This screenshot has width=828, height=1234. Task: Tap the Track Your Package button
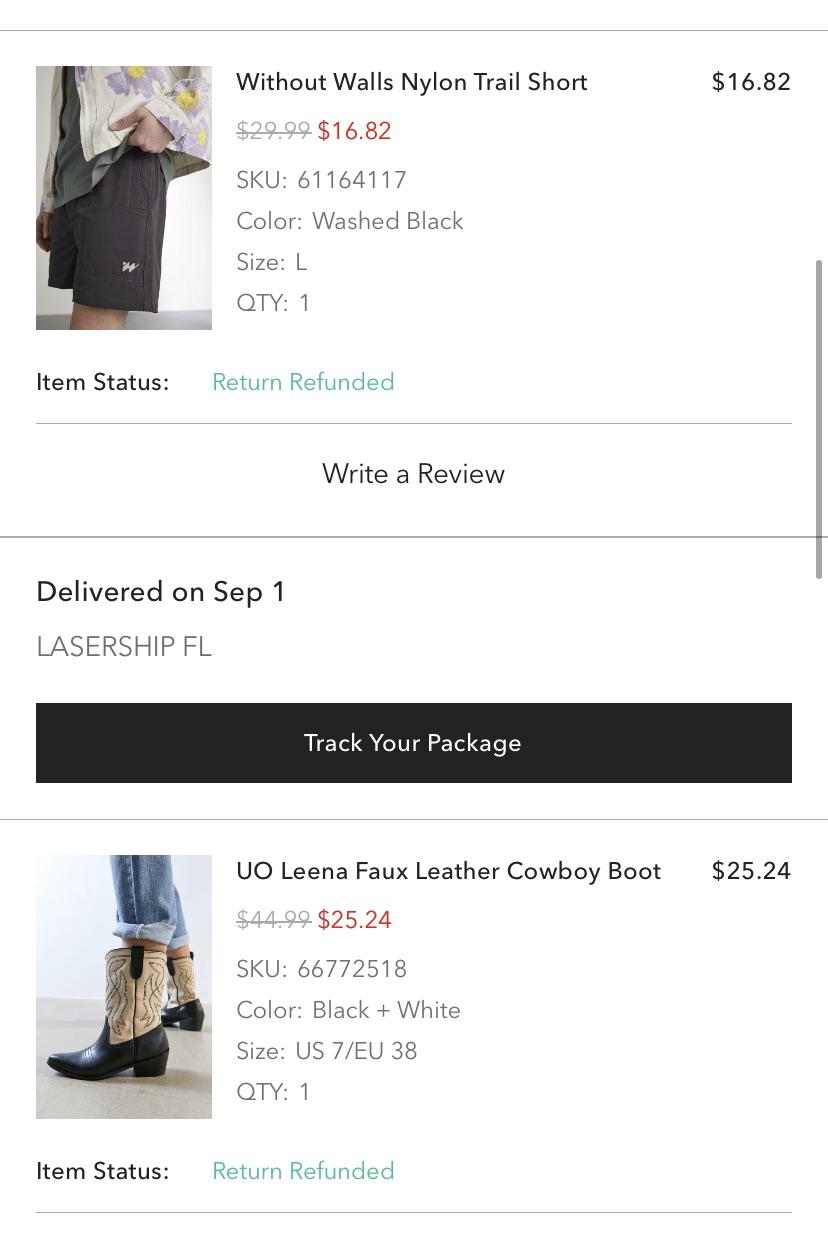413,742
